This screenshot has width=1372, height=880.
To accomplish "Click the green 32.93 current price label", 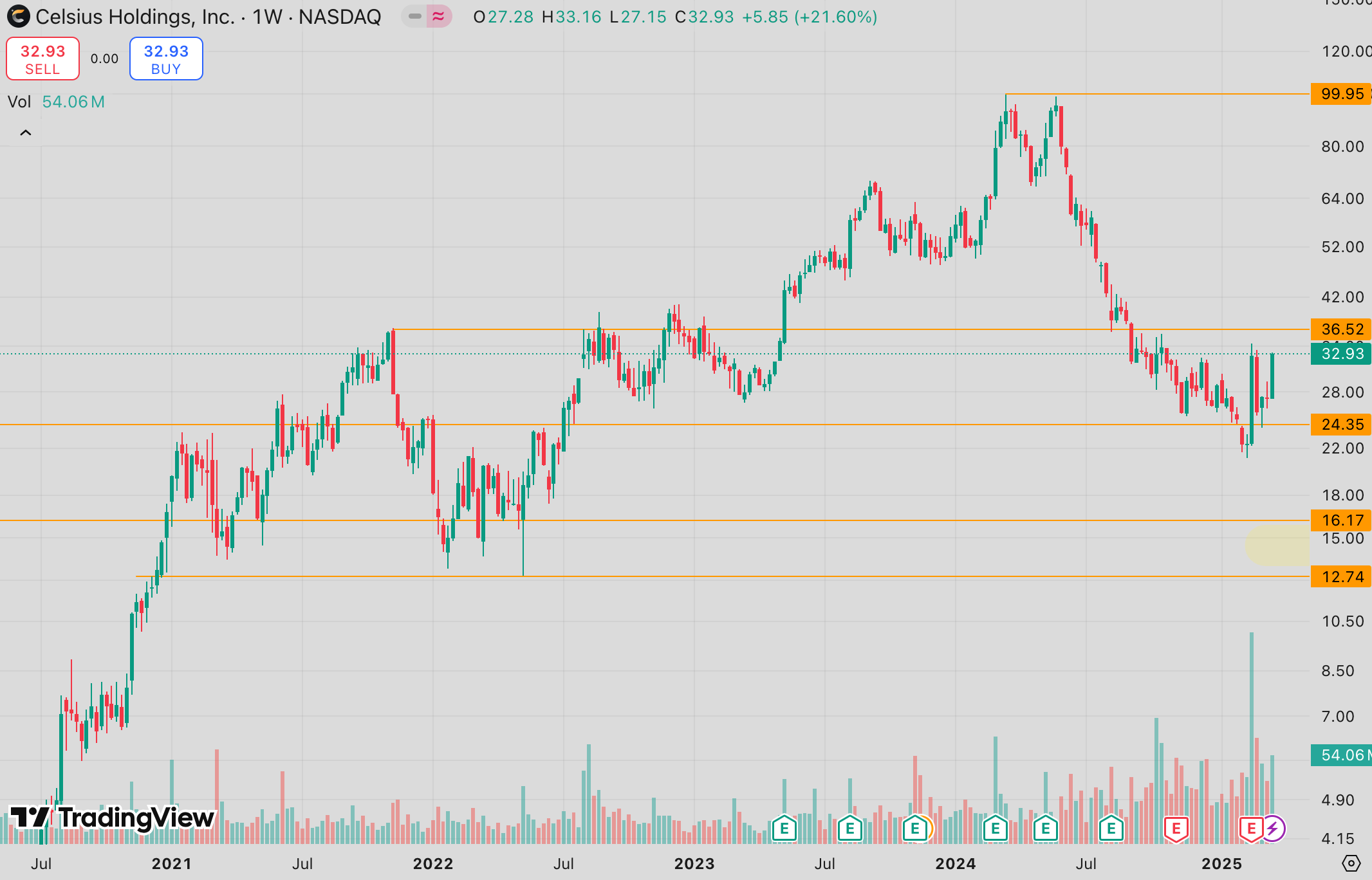I will [1341, 354].
